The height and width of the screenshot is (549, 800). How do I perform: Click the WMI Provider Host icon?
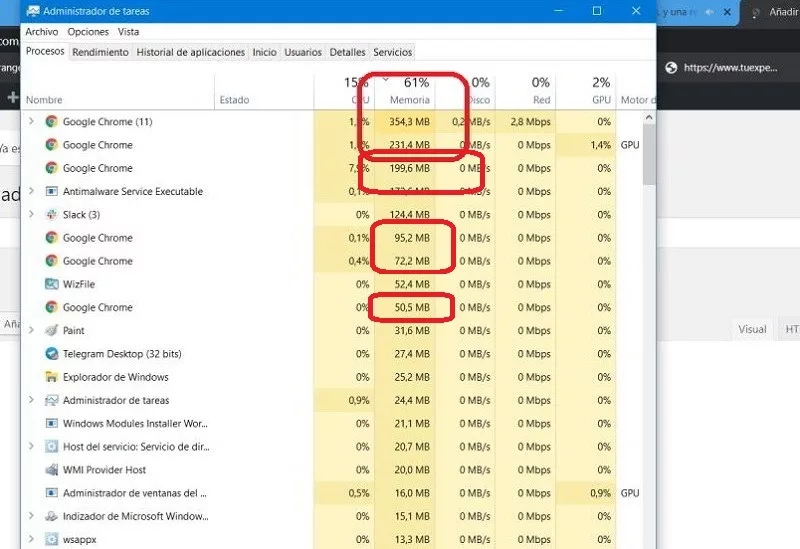pos(52,470)
